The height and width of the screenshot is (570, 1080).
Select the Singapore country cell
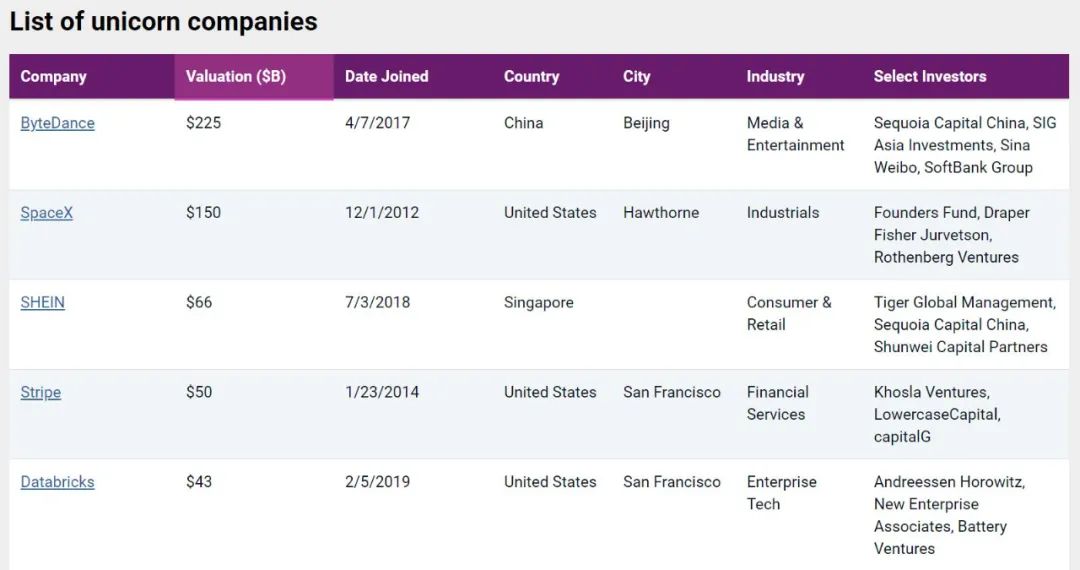pyautogui.click(x=538, y=303)
